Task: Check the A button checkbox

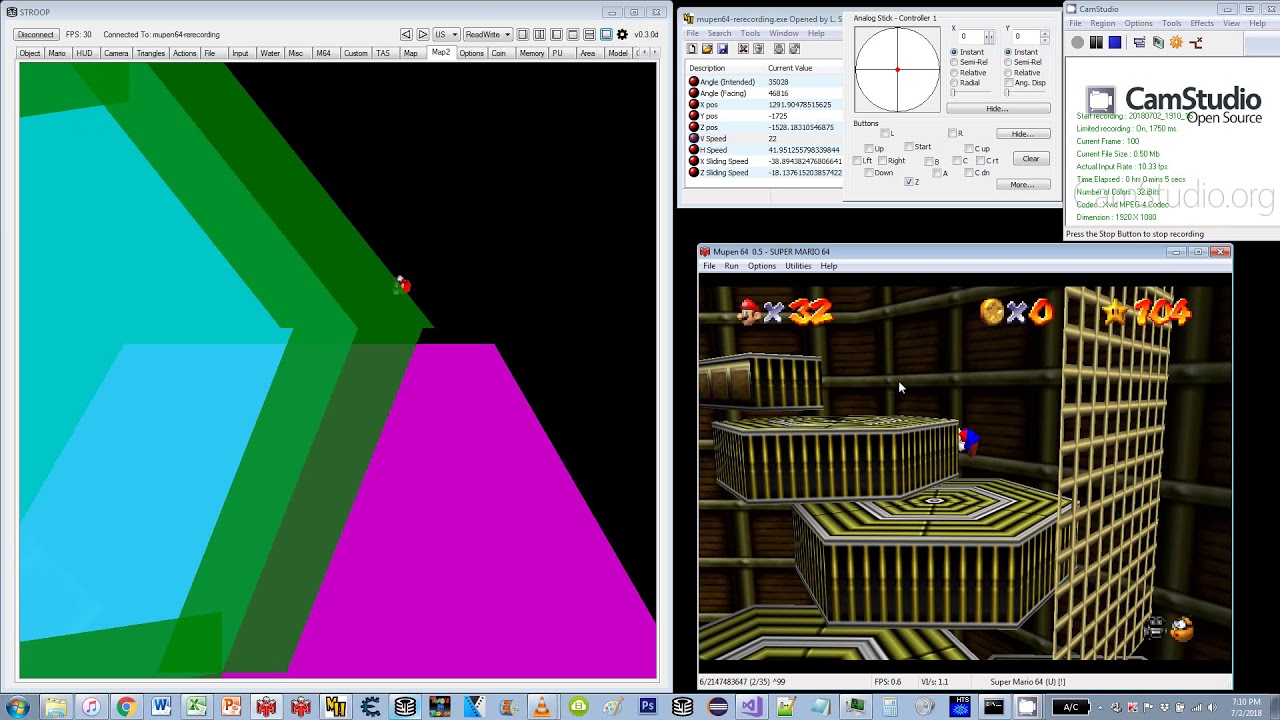Action: (x=937, y=173)
